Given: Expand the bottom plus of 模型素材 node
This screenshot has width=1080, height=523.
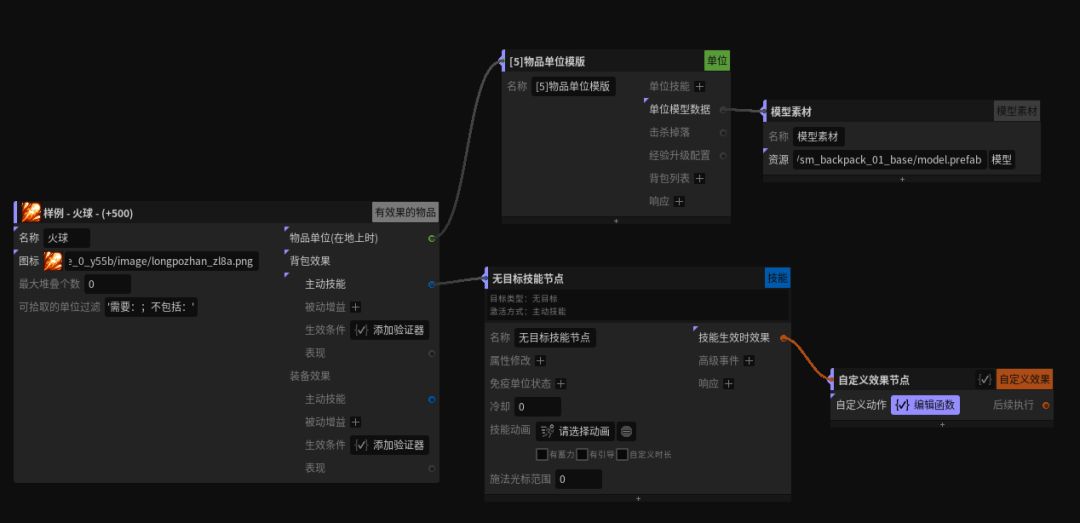Looking at the screenshot, I should click(x=902, y=179).
